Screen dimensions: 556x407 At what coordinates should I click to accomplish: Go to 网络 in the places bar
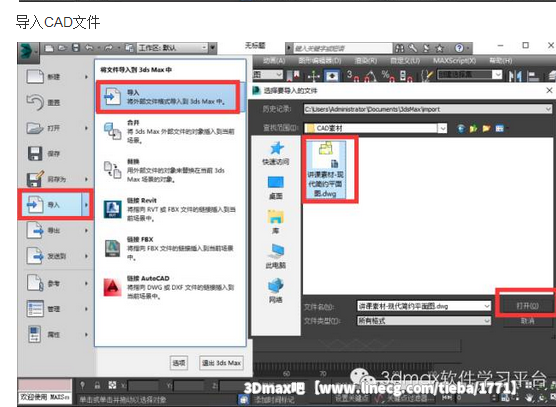tap(276, 291)
